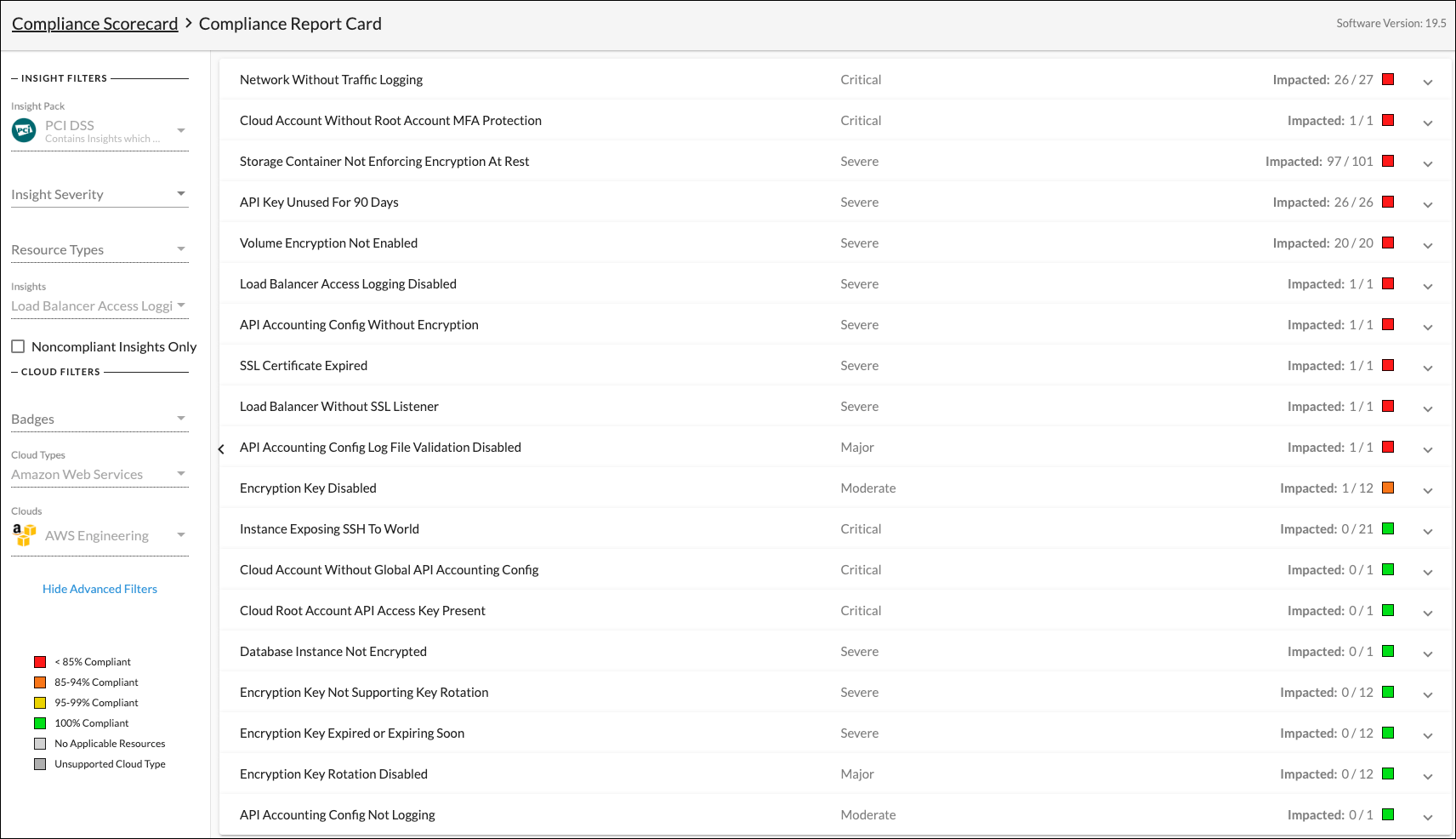Click the red <85% Compliant legend swatch
The height and width of the screenshot is (839, 1456).
pos(39,661)
